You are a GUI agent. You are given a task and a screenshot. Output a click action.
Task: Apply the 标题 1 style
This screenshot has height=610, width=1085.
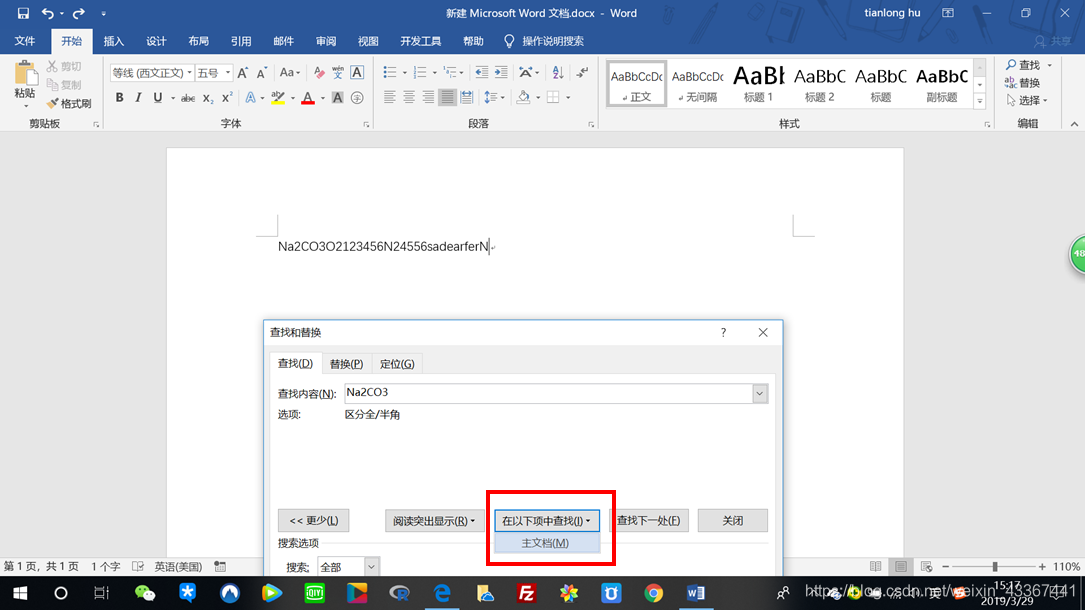point(758,84)
